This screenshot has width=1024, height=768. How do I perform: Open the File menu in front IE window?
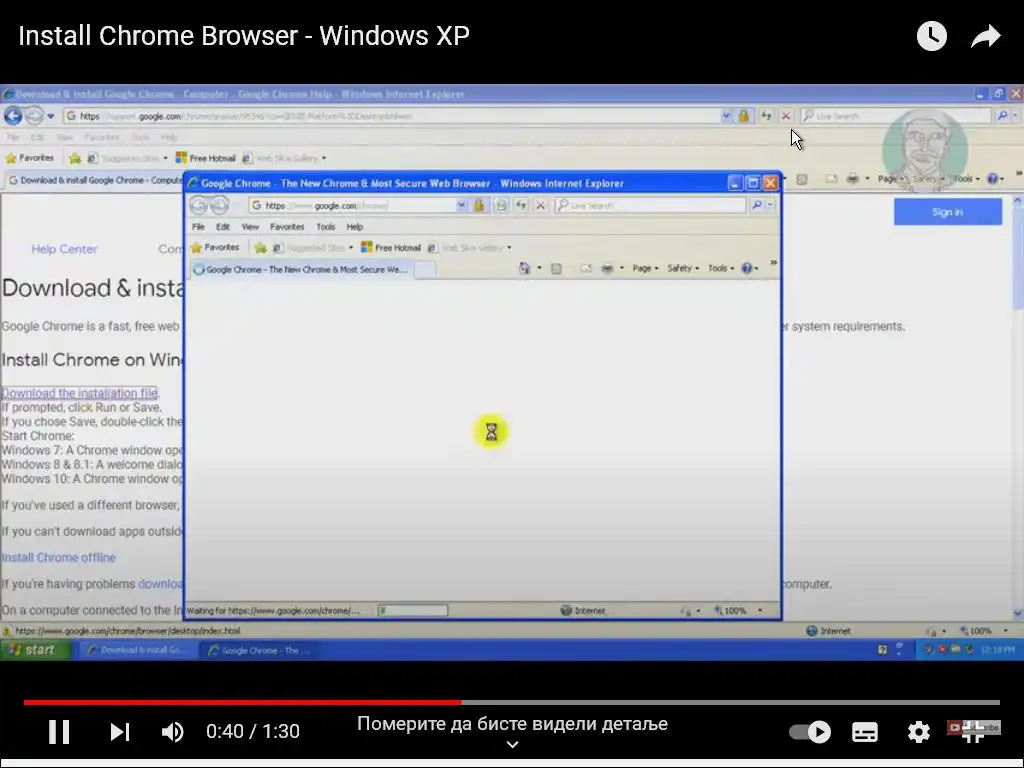point(199,227)
